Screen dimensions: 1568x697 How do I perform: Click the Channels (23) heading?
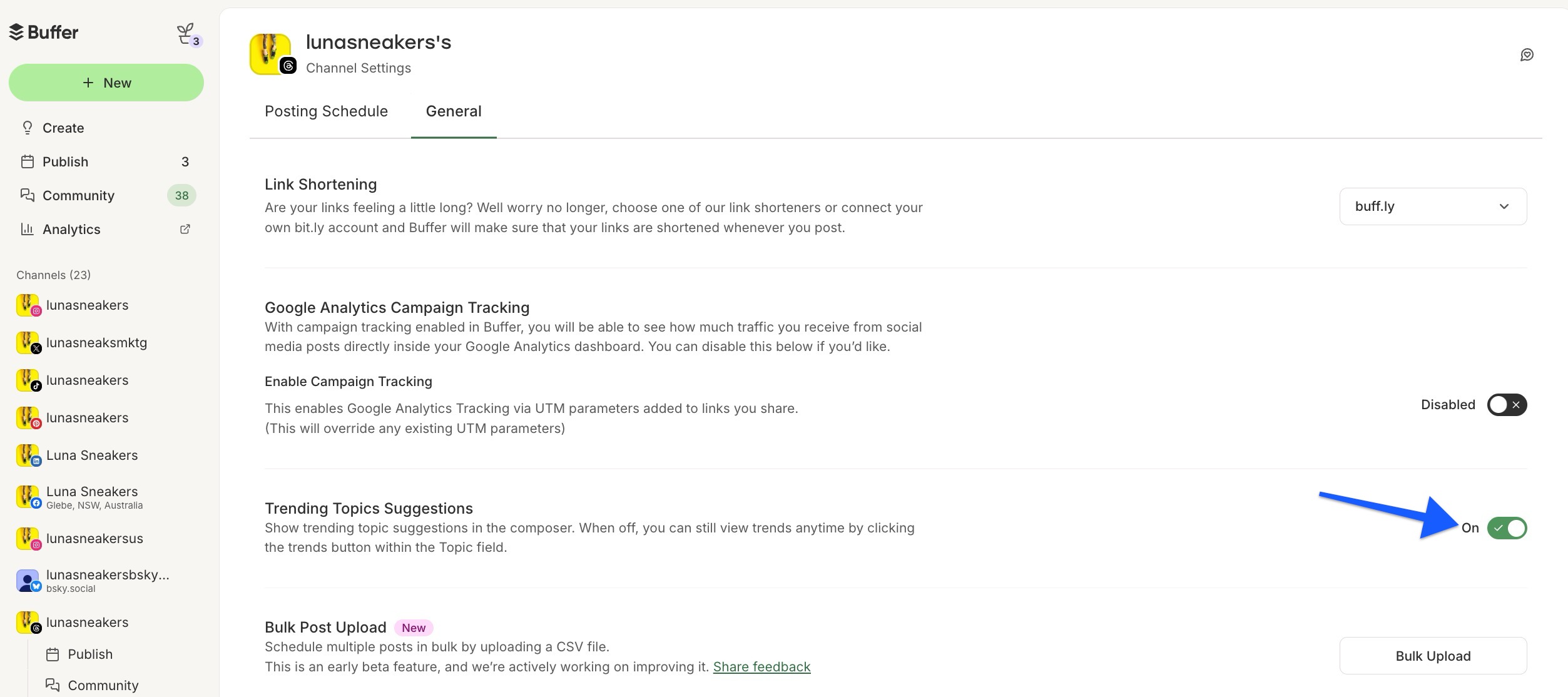pos(54,275)
